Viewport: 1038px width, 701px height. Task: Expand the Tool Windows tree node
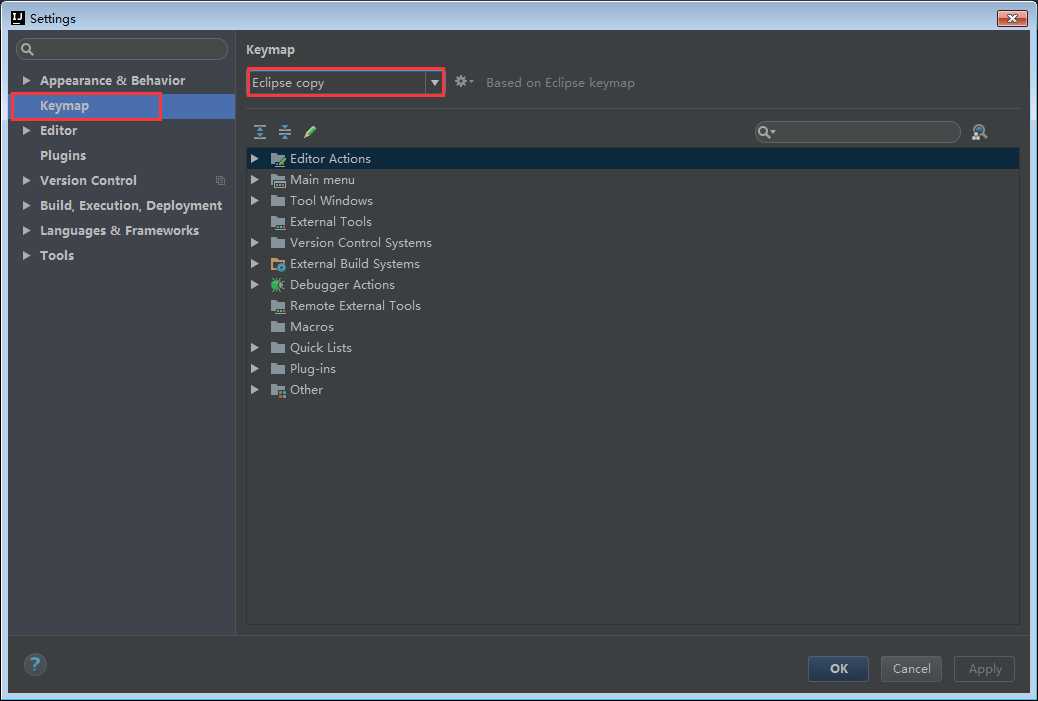[255, 201]
